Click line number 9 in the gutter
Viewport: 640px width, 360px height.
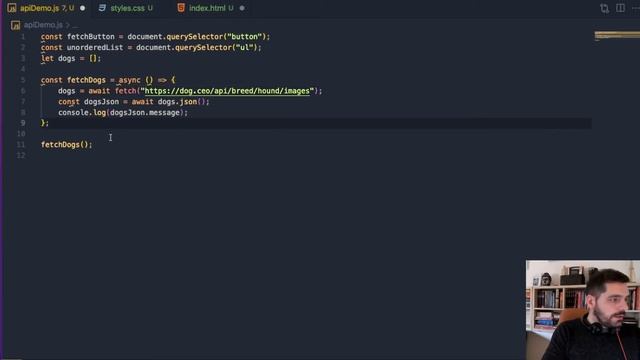pos(22,123)
